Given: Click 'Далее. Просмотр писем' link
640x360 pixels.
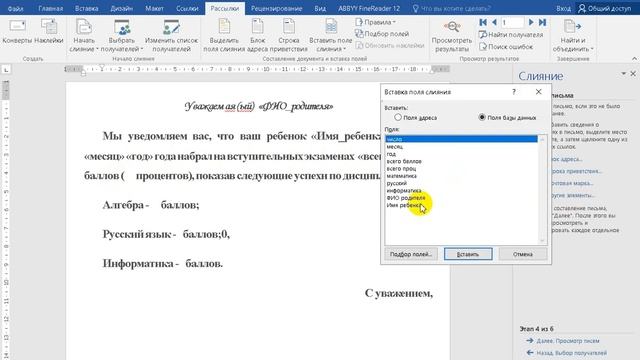Looking at the screenshot, I should (568, 341).
